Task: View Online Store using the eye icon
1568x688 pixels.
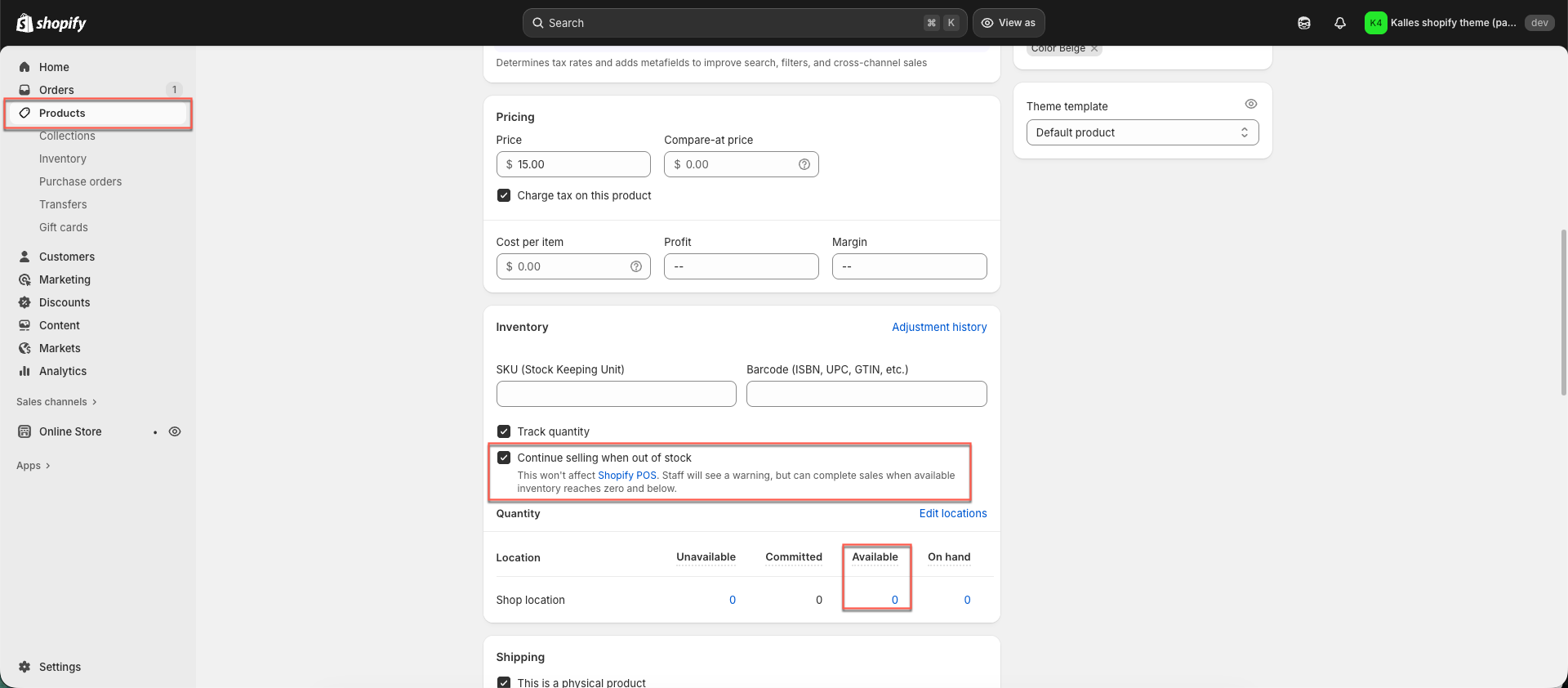Action: coord(175,431)
